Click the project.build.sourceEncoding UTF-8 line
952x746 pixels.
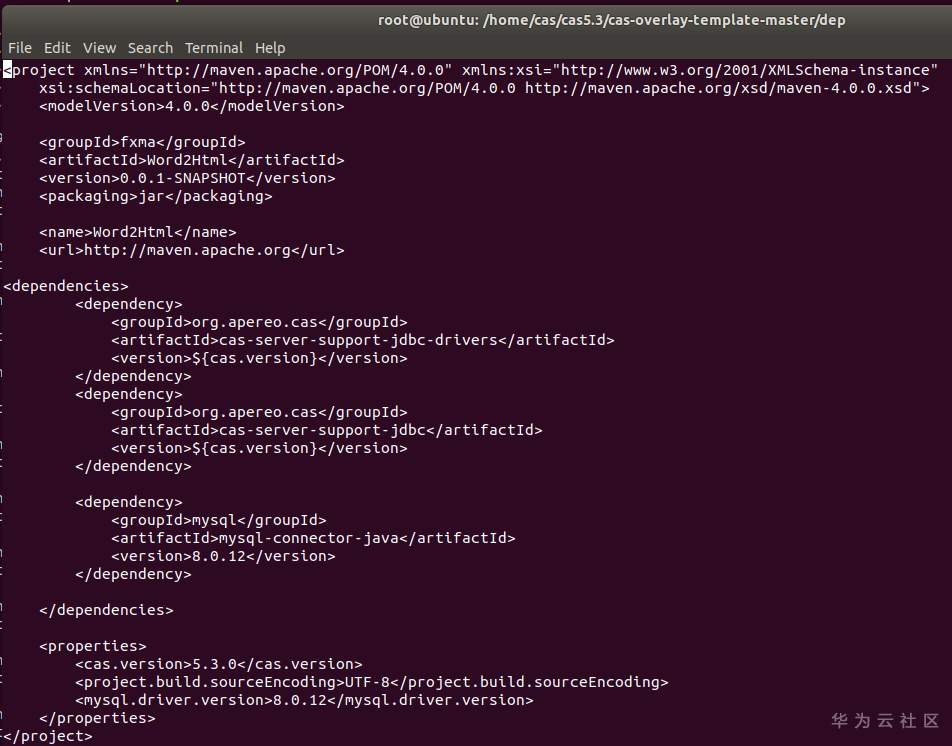pos(371,682)
